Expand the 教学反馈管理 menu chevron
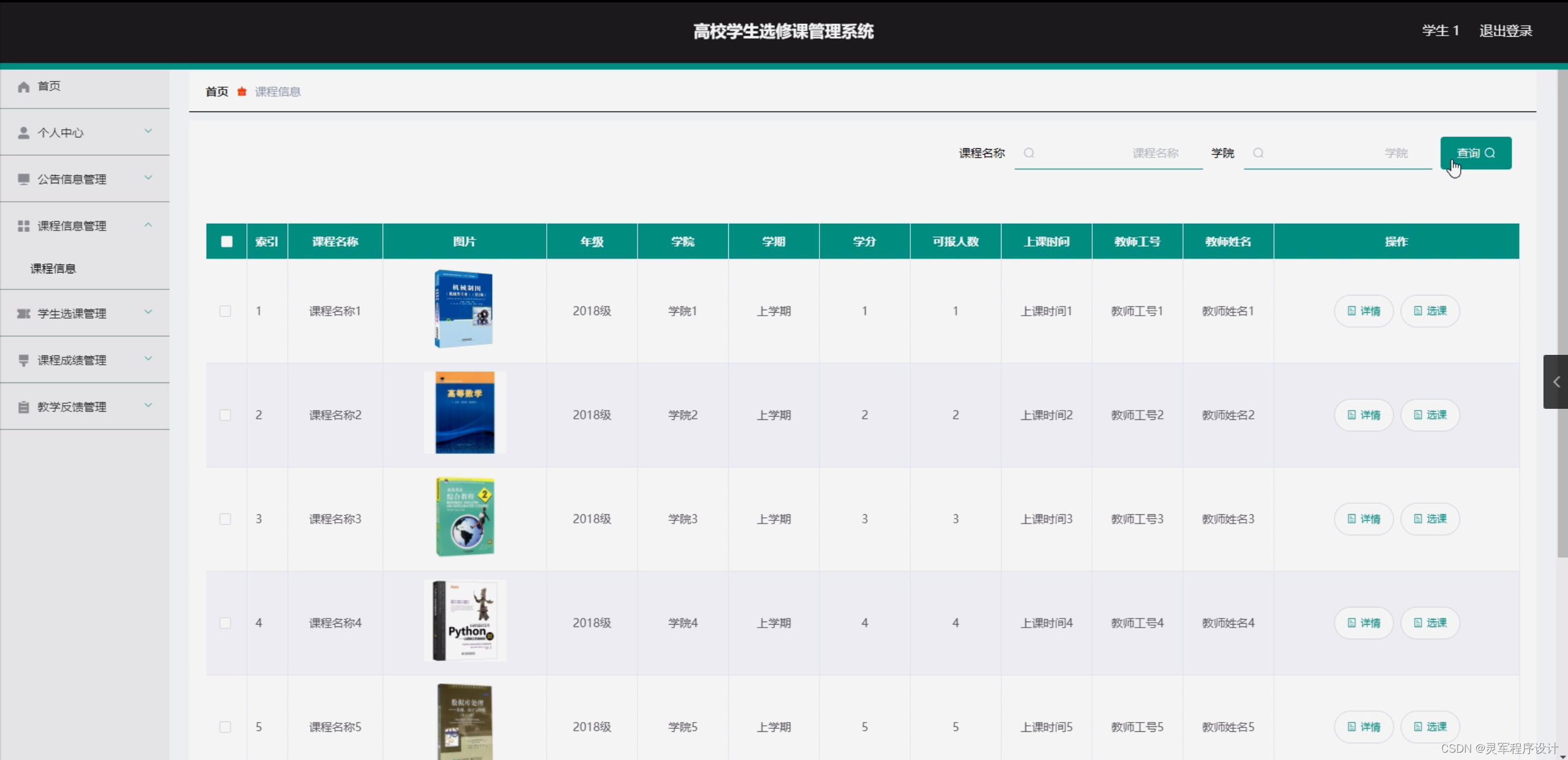Screen dimensions: 1568x760 pyautogui.click(x=148, y=405)
